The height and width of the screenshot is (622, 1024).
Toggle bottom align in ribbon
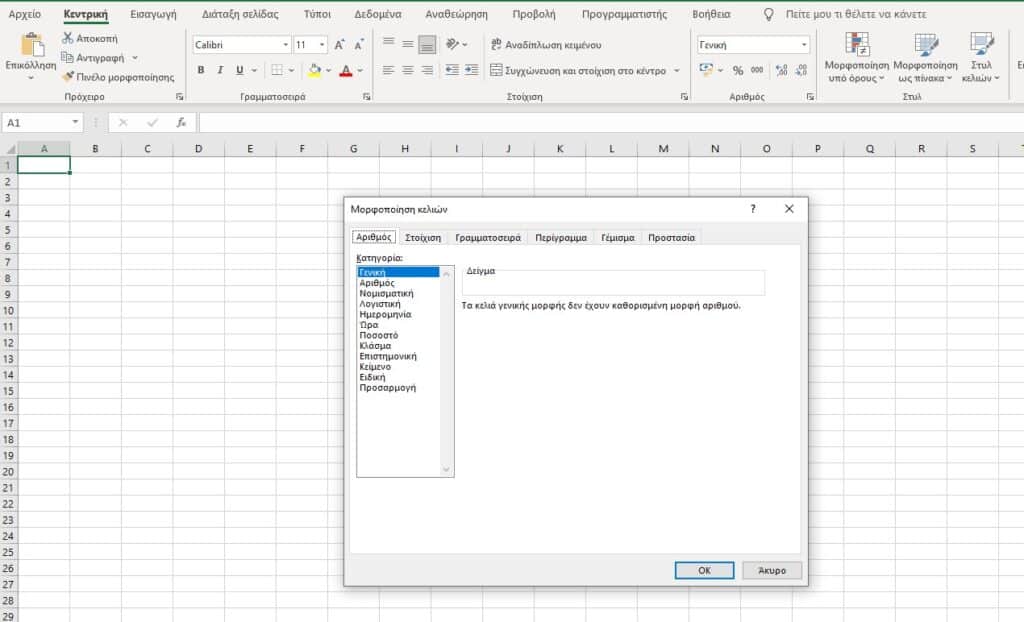427,44
